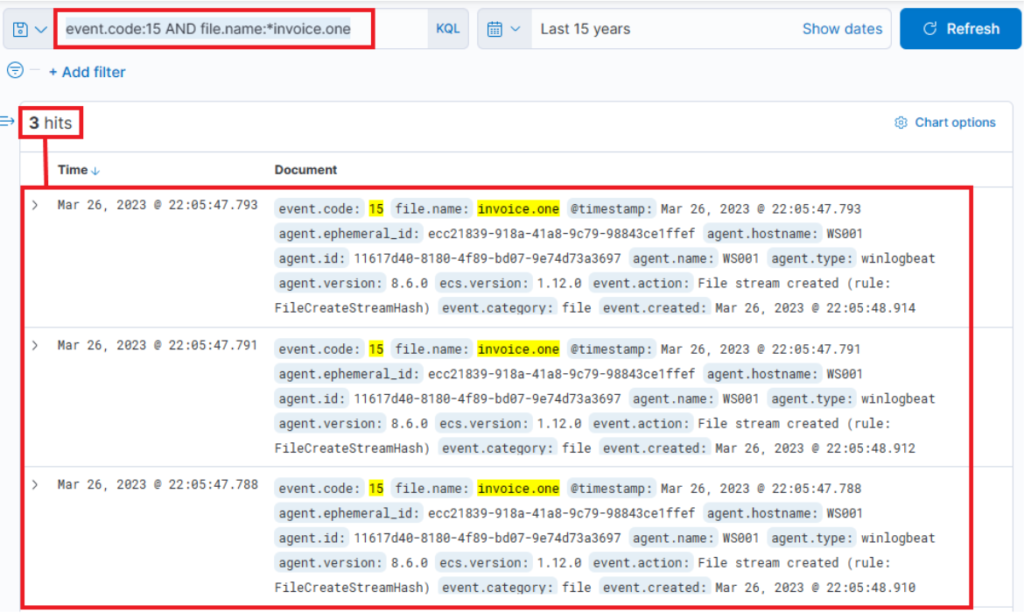This screenshot has width=1024, height=613.
Task: Click the Time column sort arrow
Action: coord(96,171)
